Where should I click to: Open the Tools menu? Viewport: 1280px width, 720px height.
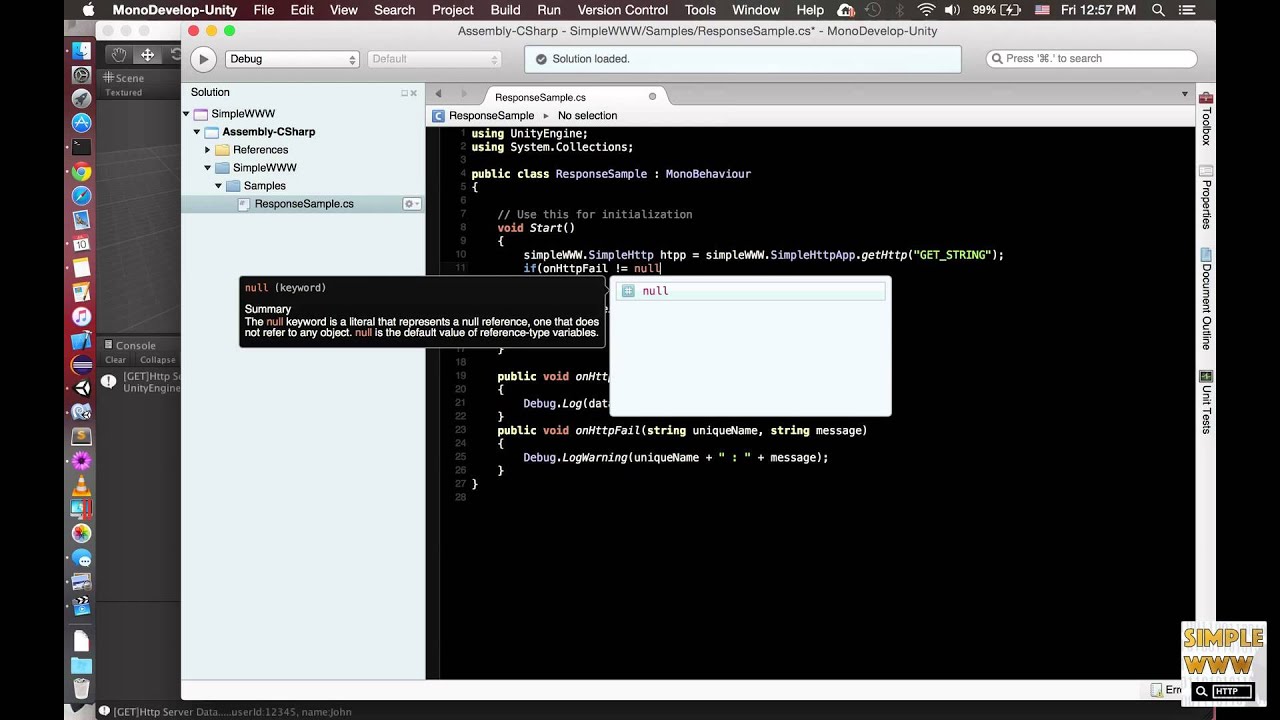700,10
